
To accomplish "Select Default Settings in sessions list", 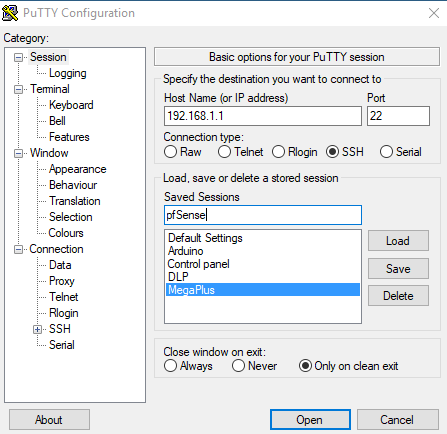I will click(205, 238).
